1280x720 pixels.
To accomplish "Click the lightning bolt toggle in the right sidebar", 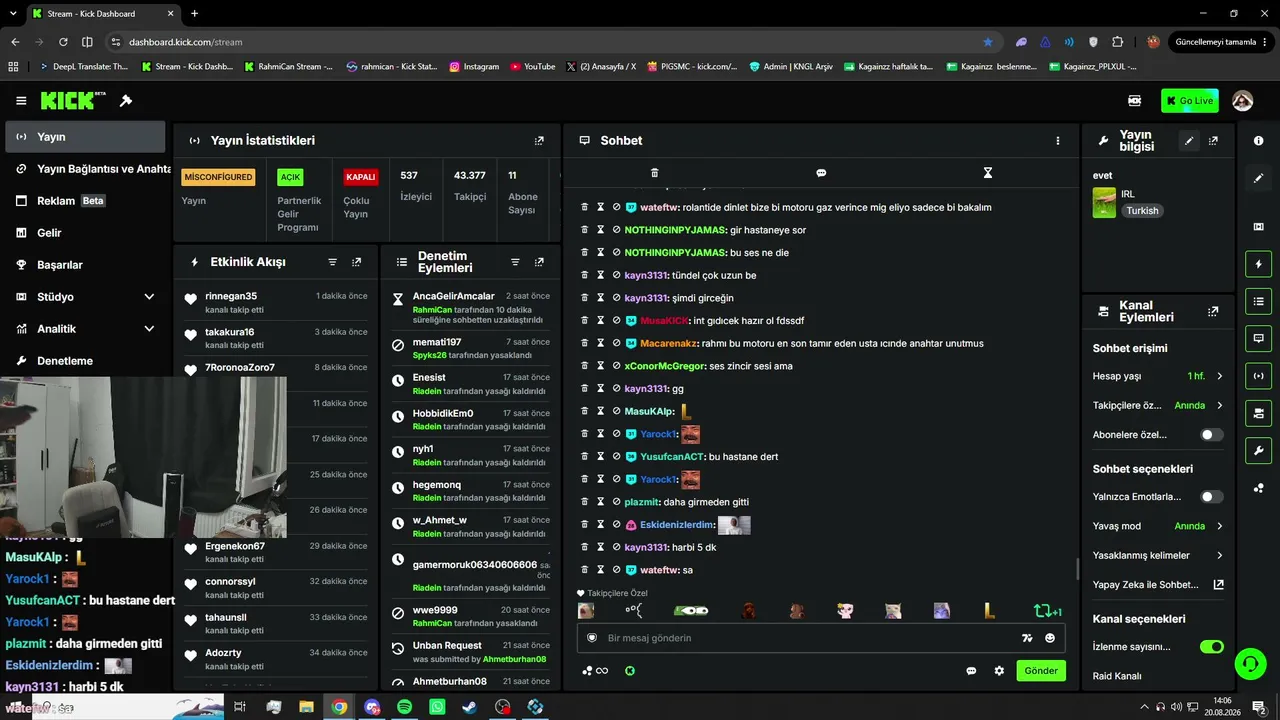I will tap(1258, 264).
